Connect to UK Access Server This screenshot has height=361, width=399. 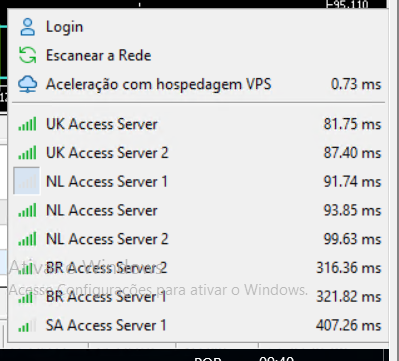coord(199,124)
